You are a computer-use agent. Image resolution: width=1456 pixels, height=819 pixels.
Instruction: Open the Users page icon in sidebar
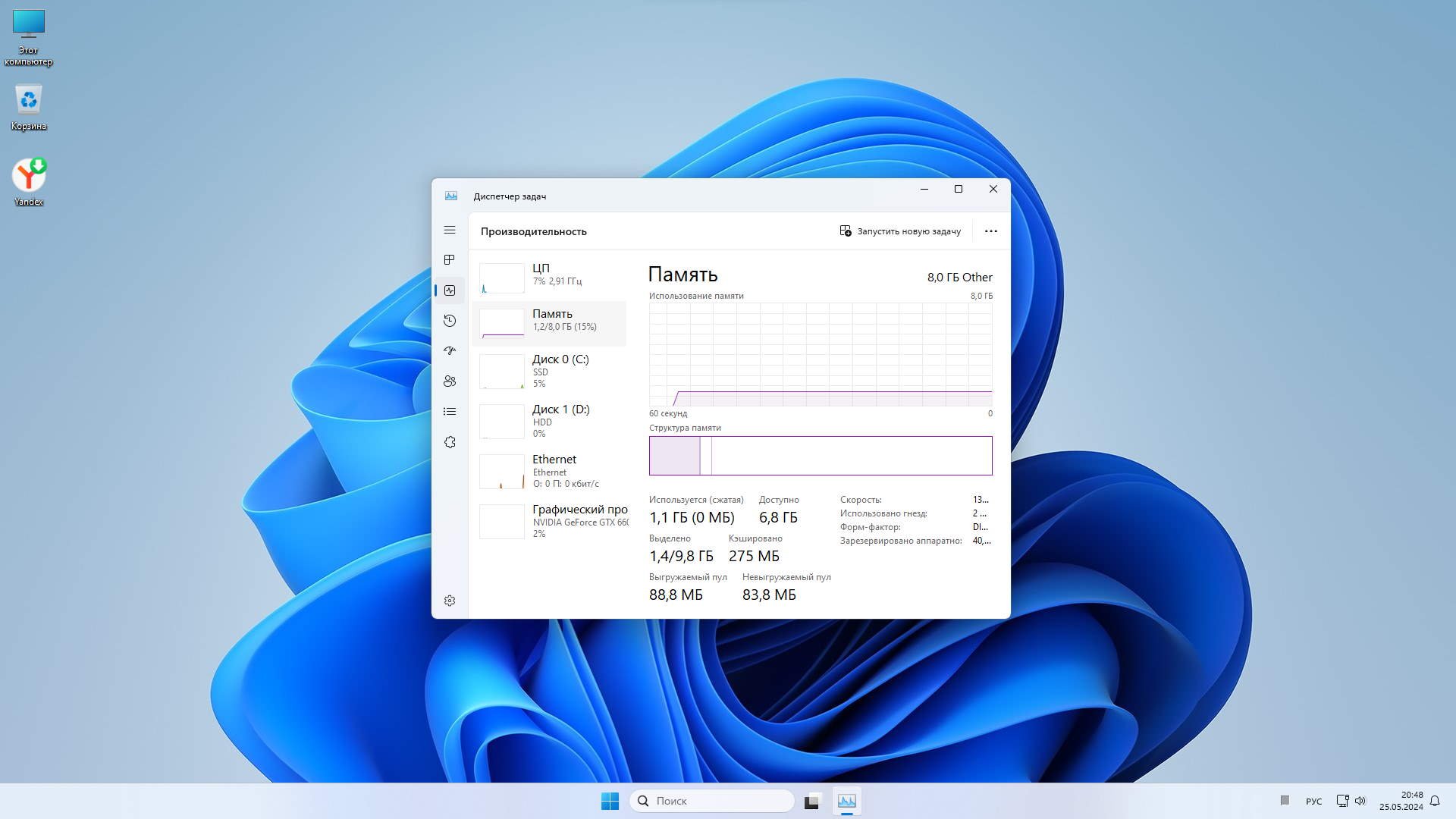click(450, 381)
